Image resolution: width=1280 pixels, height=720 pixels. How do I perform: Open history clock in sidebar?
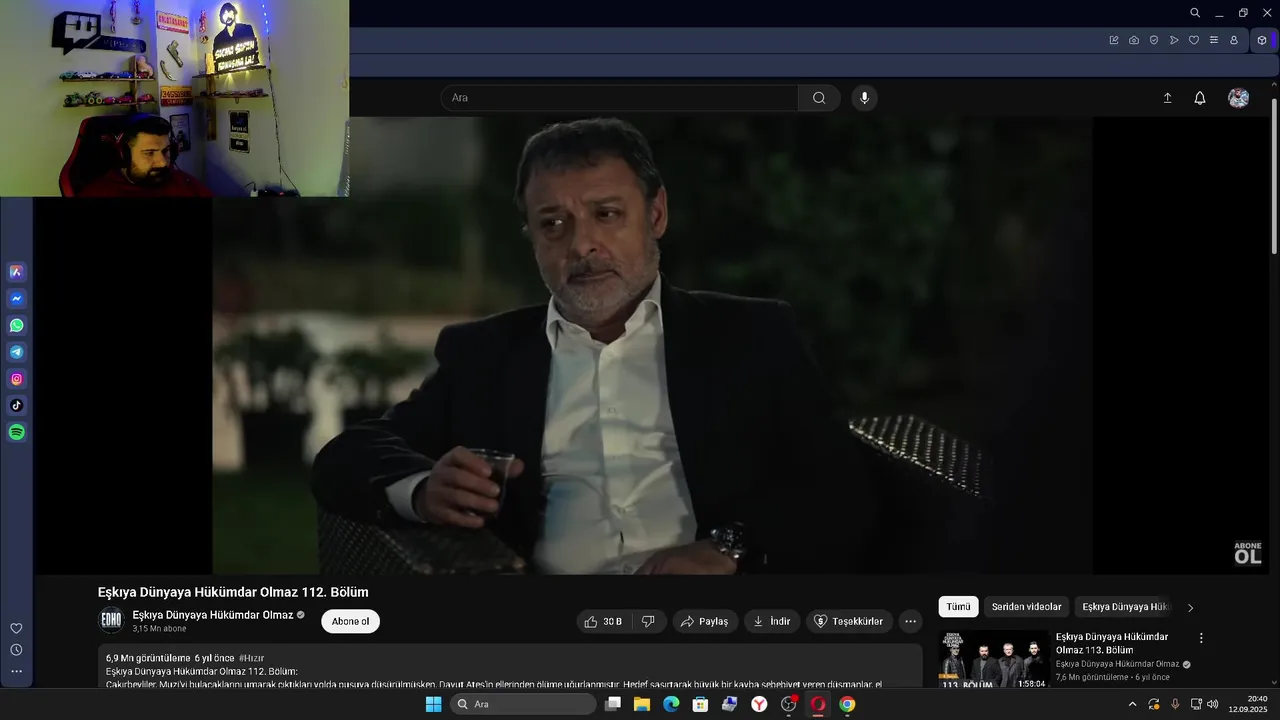pos(16,650)
